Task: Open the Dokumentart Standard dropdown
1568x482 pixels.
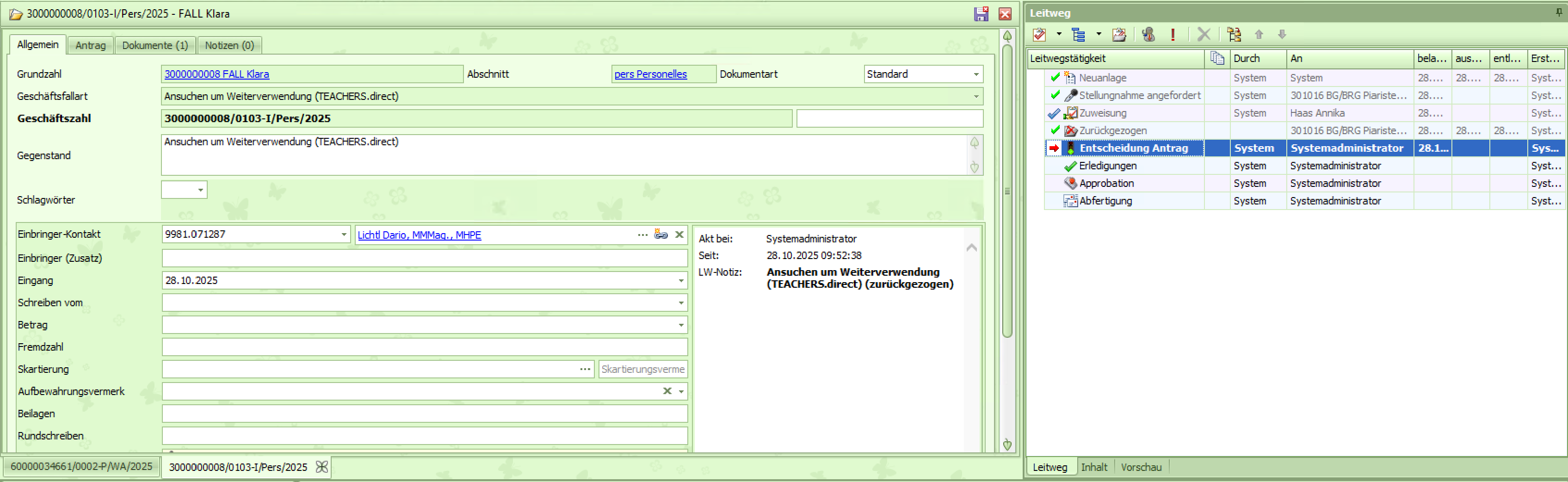Action: coord(976,74)
